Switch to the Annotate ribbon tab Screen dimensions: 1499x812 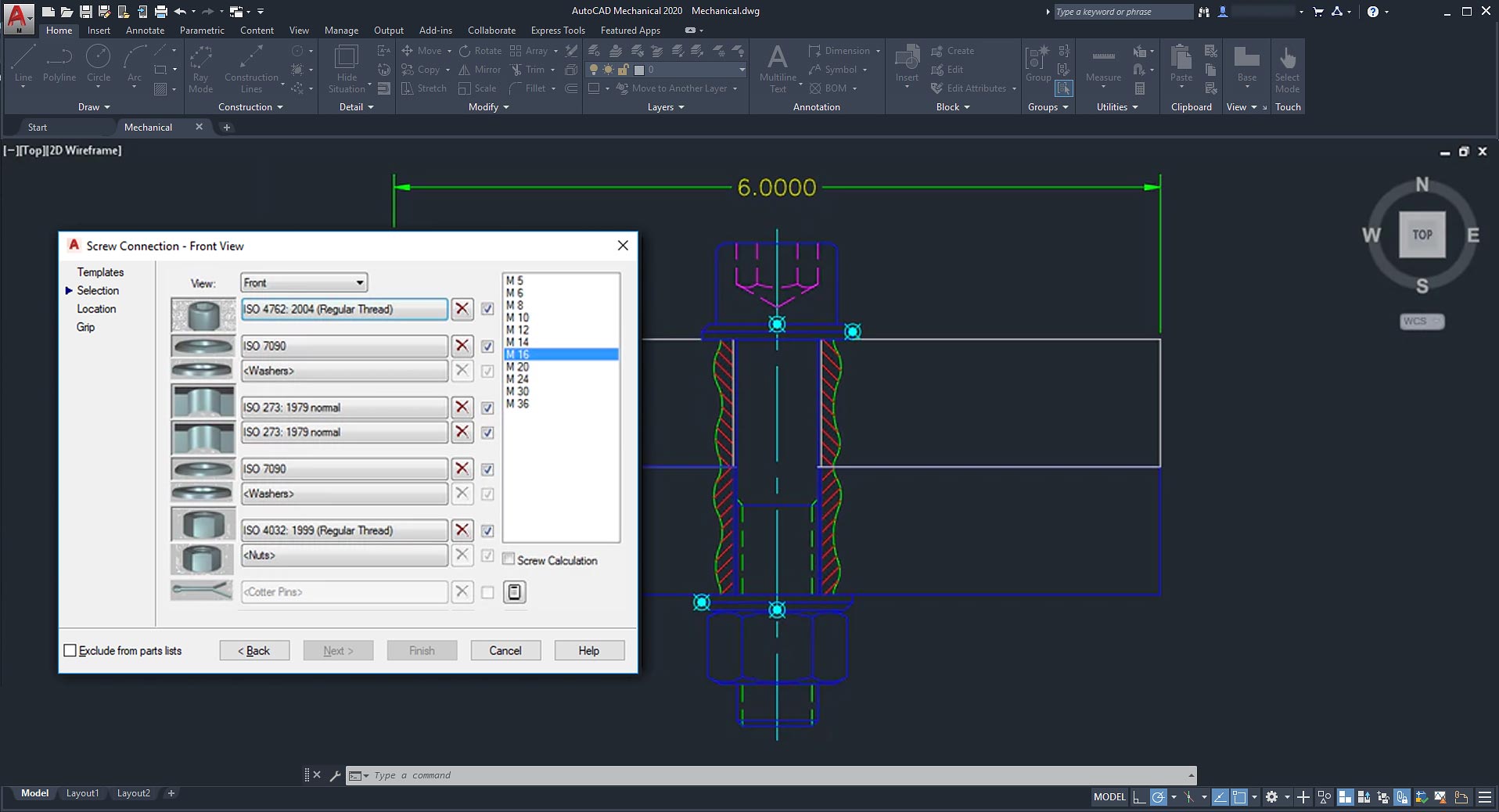click(x=145, y=31)
